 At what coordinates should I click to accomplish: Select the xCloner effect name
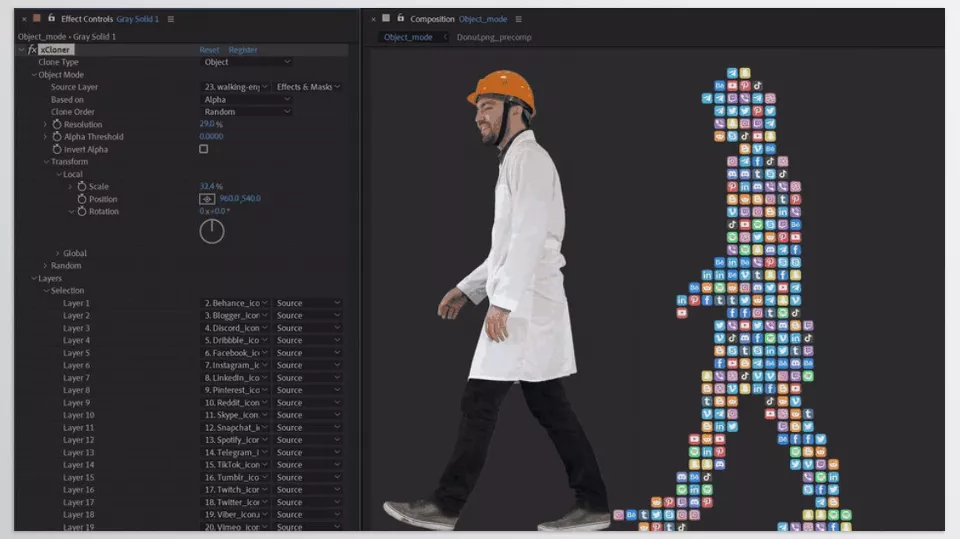55,50
